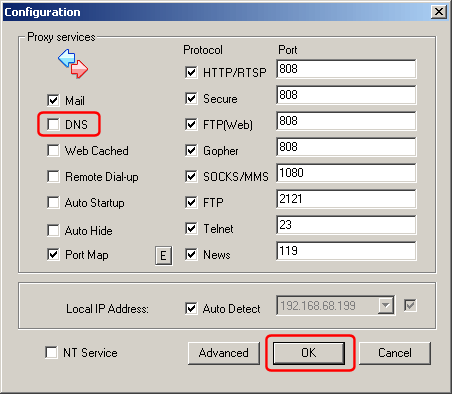Click the FTP port field showing 2121
The height and width of the screenshot is (394, 452).
tap(346, 199)
